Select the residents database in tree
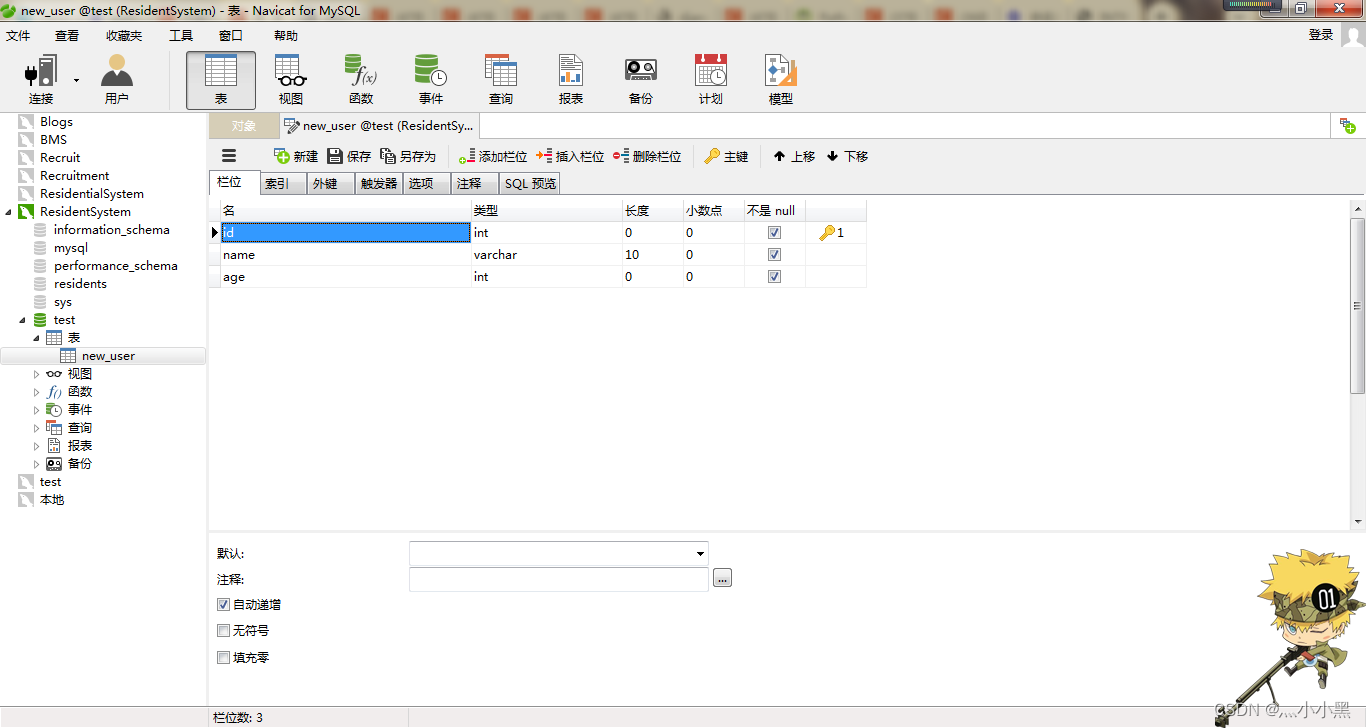Image resolution: width=1366 pixels, height=728 pixels. [80, 284]
